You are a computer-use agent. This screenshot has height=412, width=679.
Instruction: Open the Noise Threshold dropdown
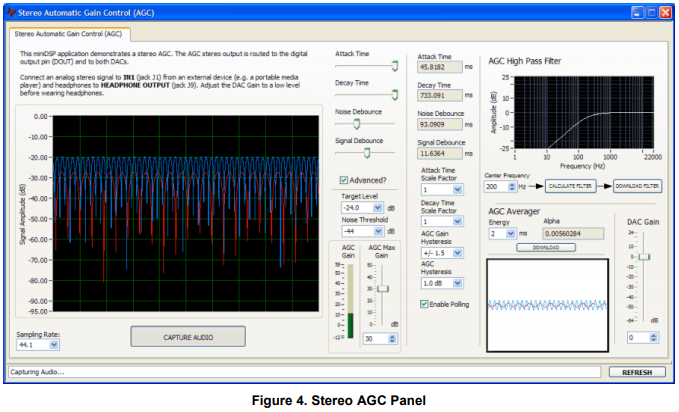point(378,231)
